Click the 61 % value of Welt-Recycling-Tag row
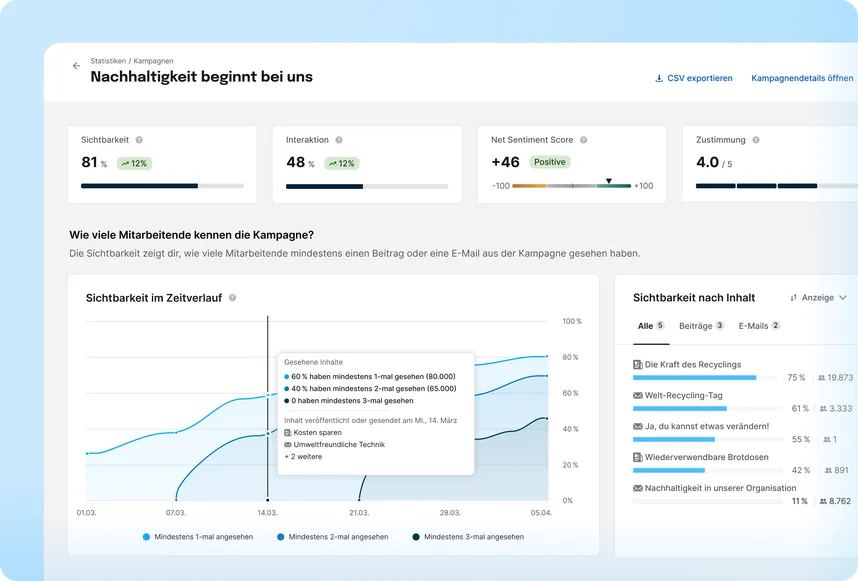Screen dimensions: 858x581 pyautogui.click(x=800, y=409)
